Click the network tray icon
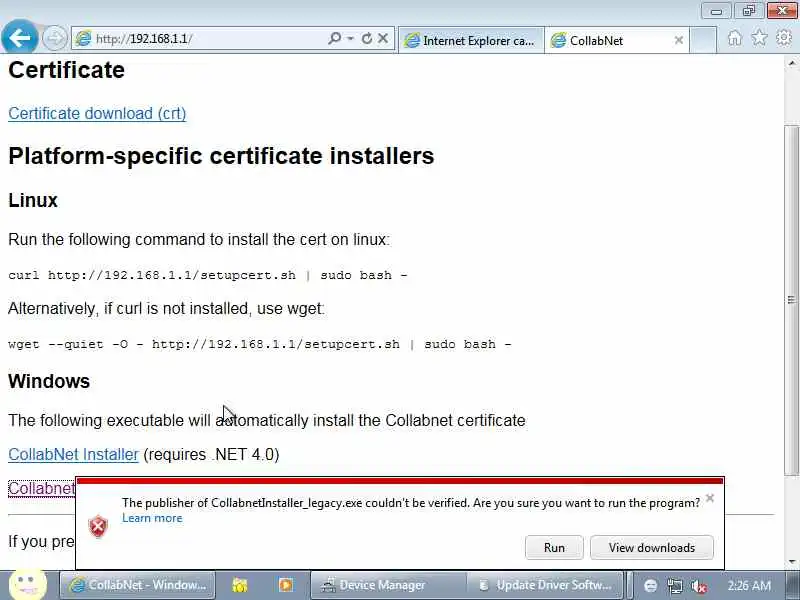The image size is (800, 600). [675, 586]
